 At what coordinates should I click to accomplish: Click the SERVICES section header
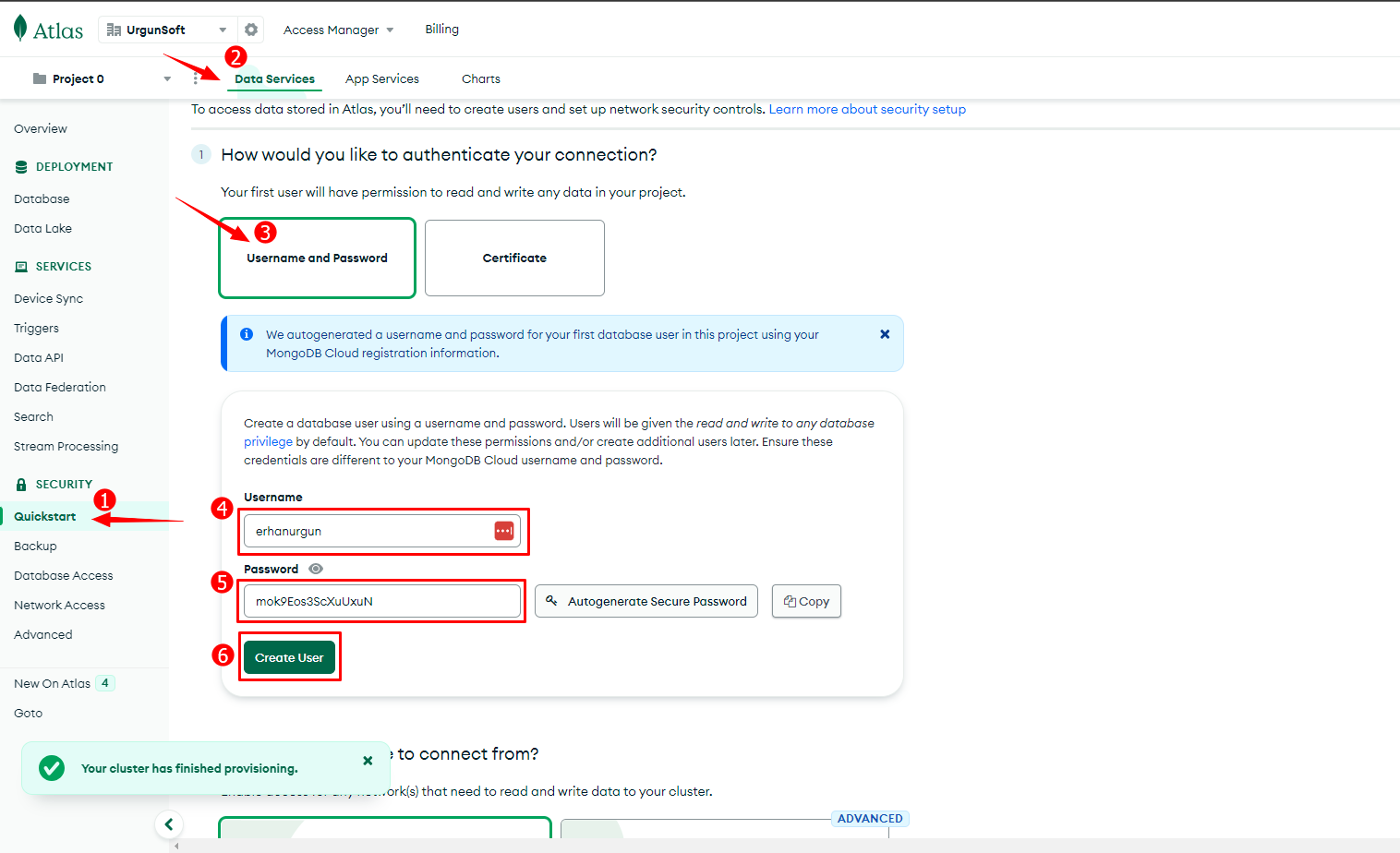[x=63, y=266]
